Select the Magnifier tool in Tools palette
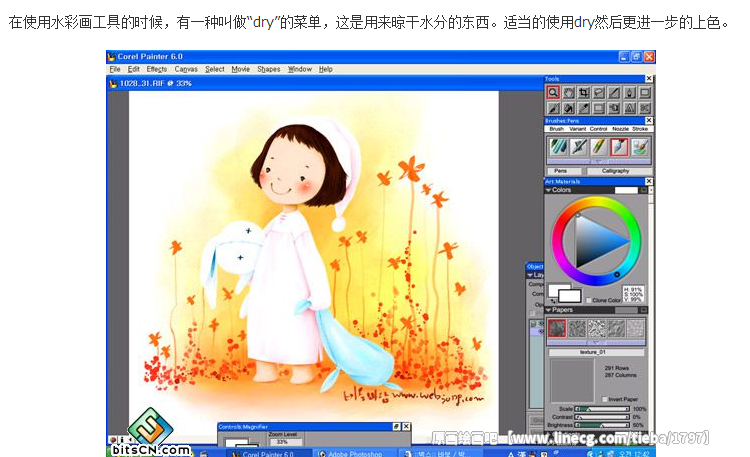The height and width of the screenshot is (457, 750). pos(553,93)
